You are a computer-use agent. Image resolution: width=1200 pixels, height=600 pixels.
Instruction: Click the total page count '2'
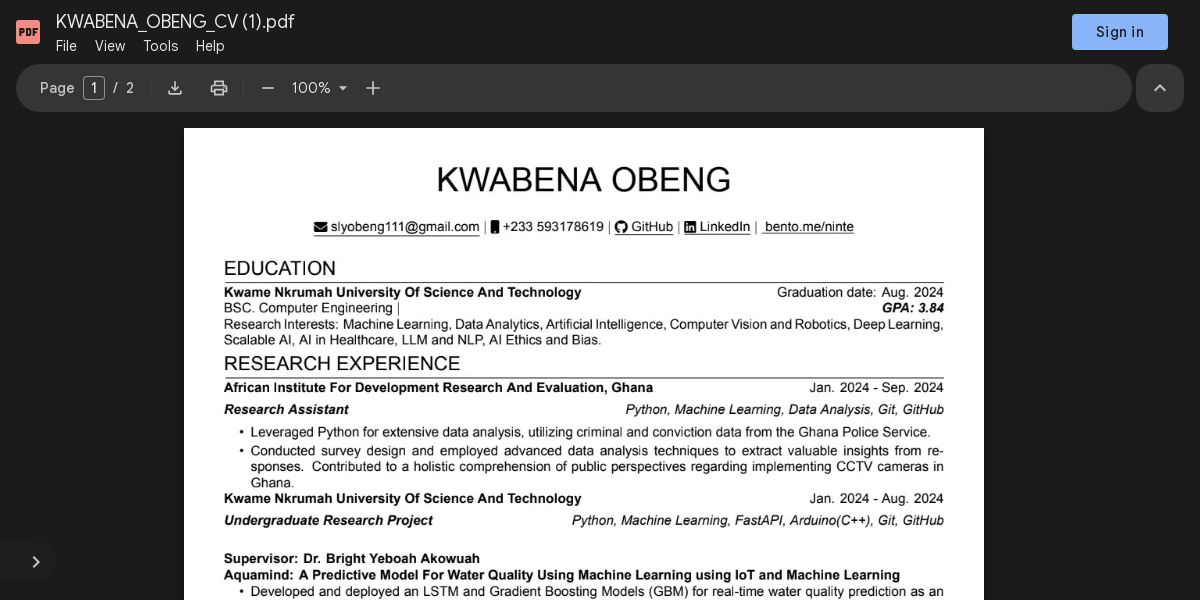130,88
